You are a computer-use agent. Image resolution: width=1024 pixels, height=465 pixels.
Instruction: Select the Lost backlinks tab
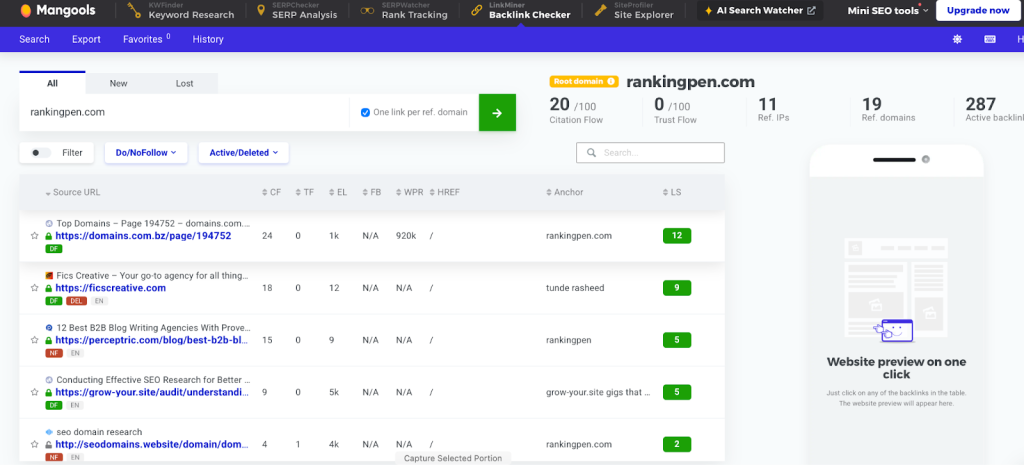184,84
